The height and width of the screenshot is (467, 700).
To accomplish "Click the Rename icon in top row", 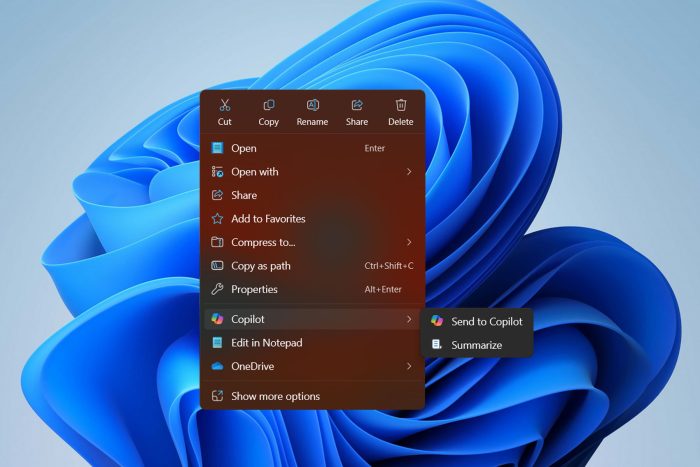I will (312, 105).
